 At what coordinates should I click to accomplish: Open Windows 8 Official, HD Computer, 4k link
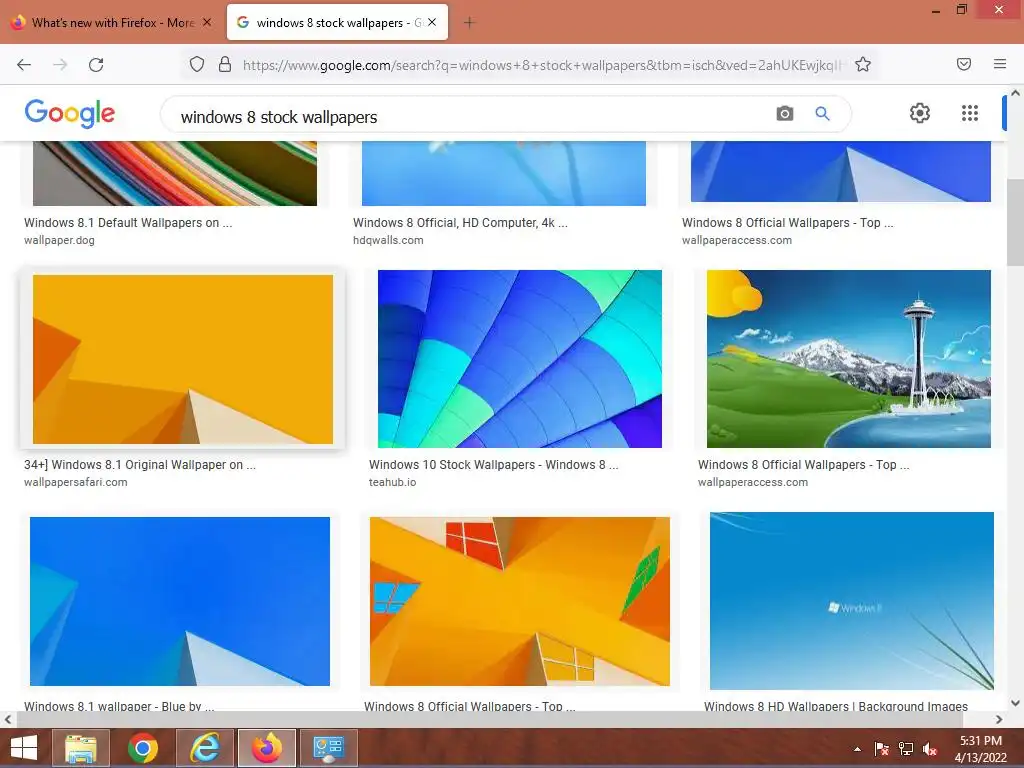(460, 223)
